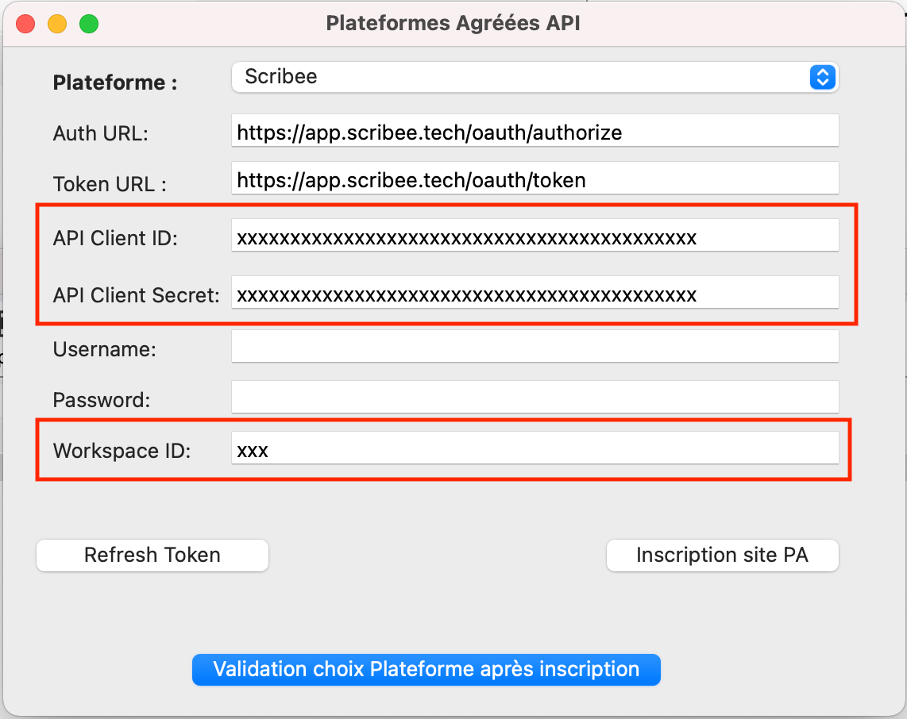Click into the Auth URL field
908x720 pixels.
(x=535, y=130)
